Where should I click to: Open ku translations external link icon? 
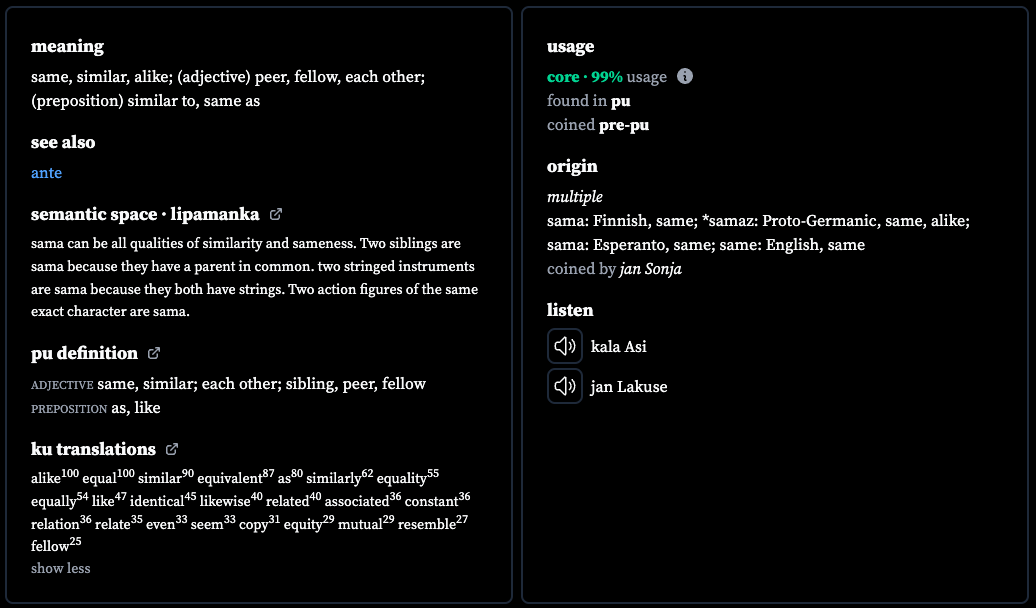pyautogui.click(x=172, y=449)
